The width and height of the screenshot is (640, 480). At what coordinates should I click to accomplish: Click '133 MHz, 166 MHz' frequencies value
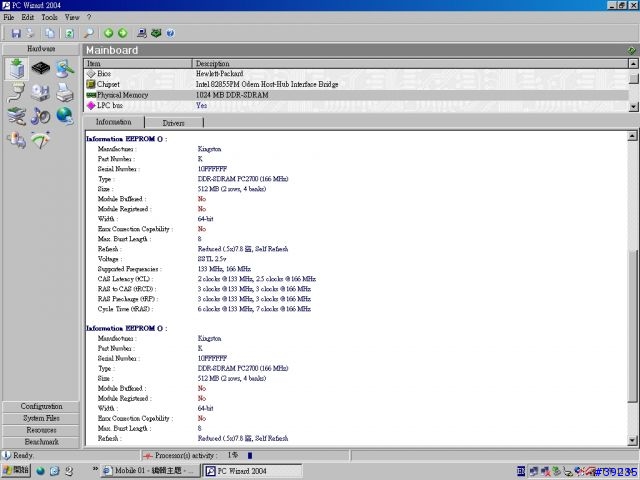coord(224,269)
